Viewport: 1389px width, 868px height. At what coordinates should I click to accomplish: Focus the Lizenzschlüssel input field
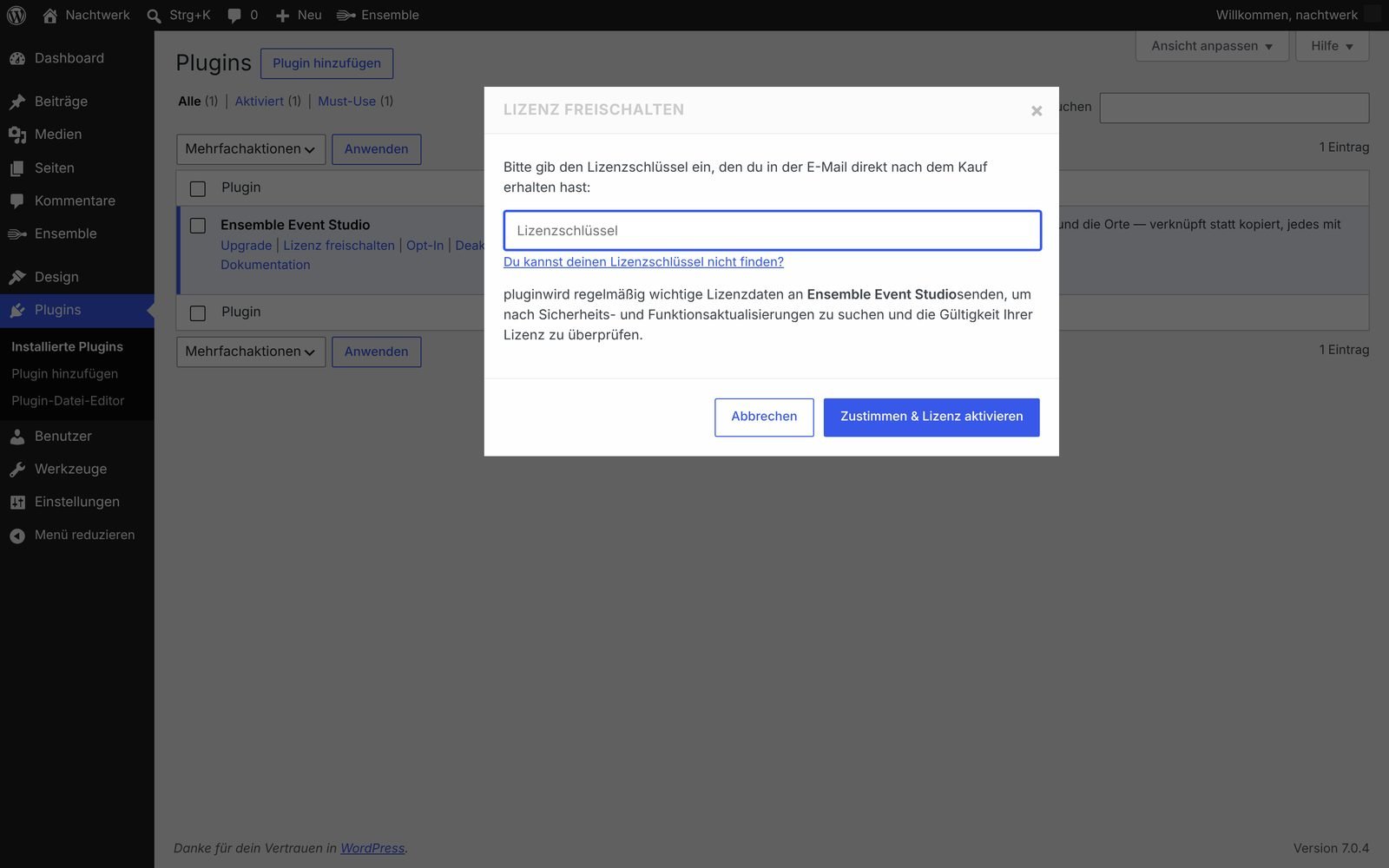point(773,230)
